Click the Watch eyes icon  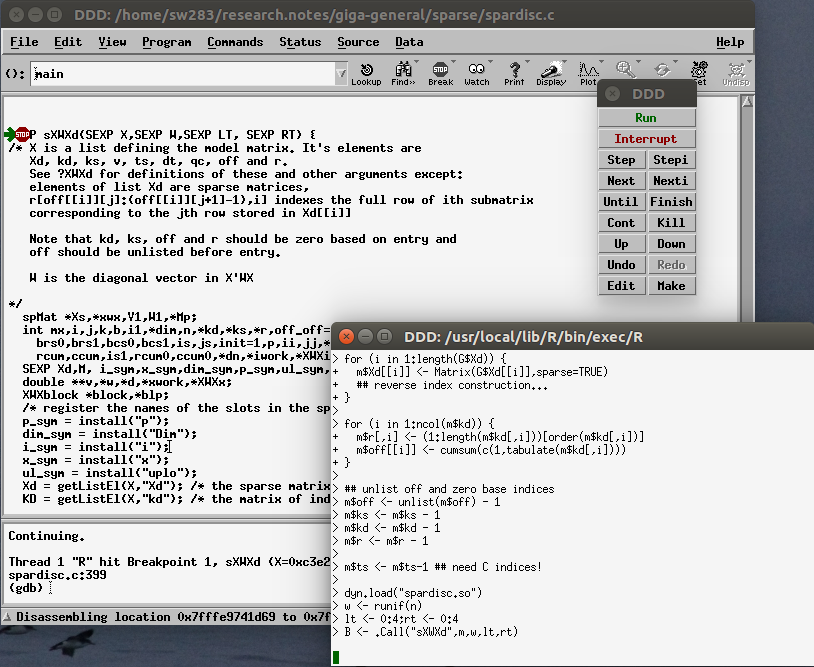coord(477,74)
